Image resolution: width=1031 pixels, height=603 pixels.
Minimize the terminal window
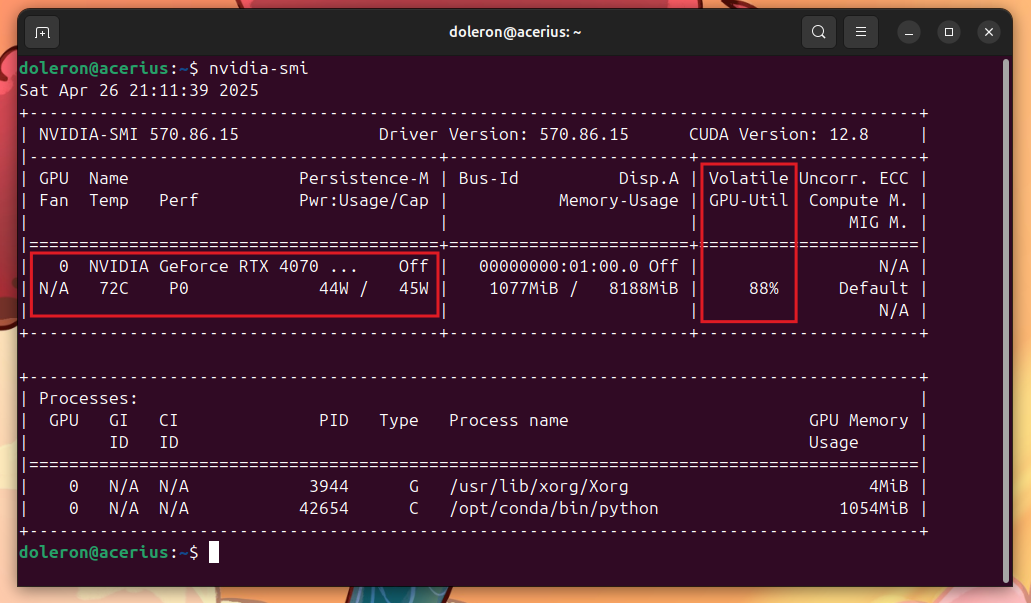point(908,32)
